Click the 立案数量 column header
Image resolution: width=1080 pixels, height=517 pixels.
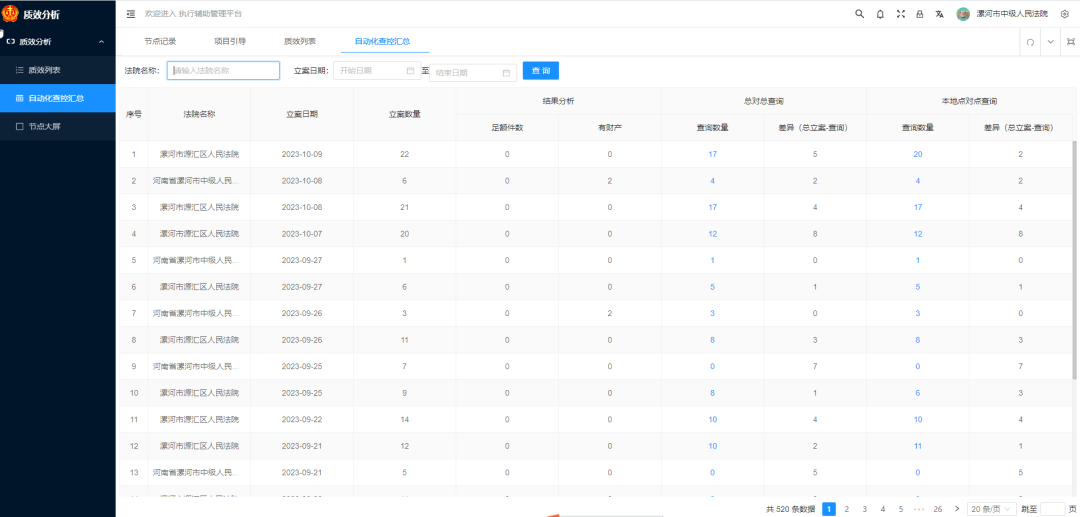point(404,114)
